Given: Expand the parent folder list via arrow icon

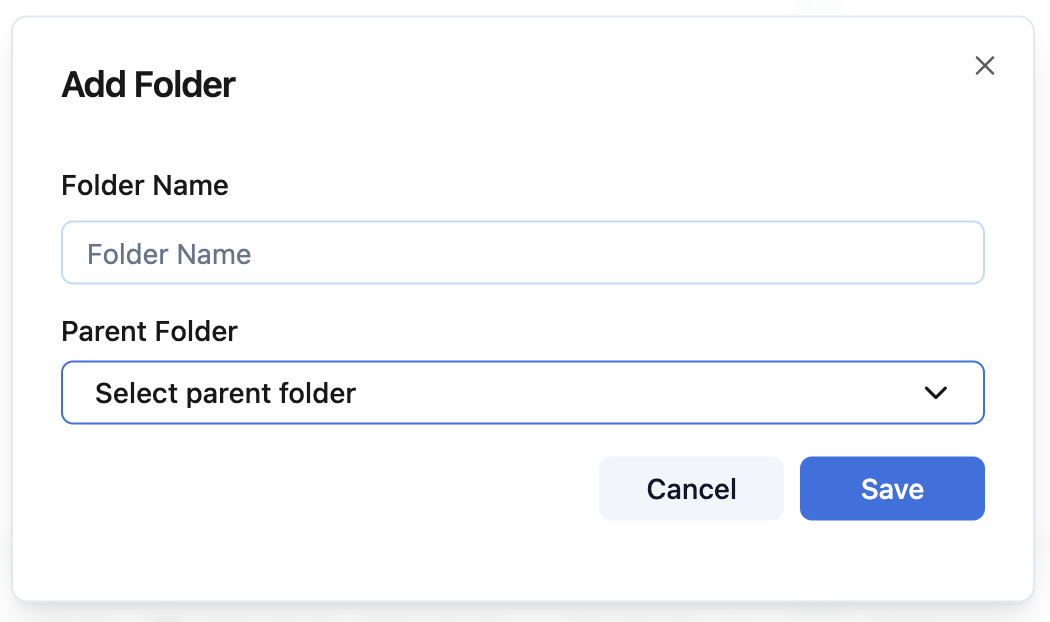Looking at the screenshot, I should (x=936, y=393).
